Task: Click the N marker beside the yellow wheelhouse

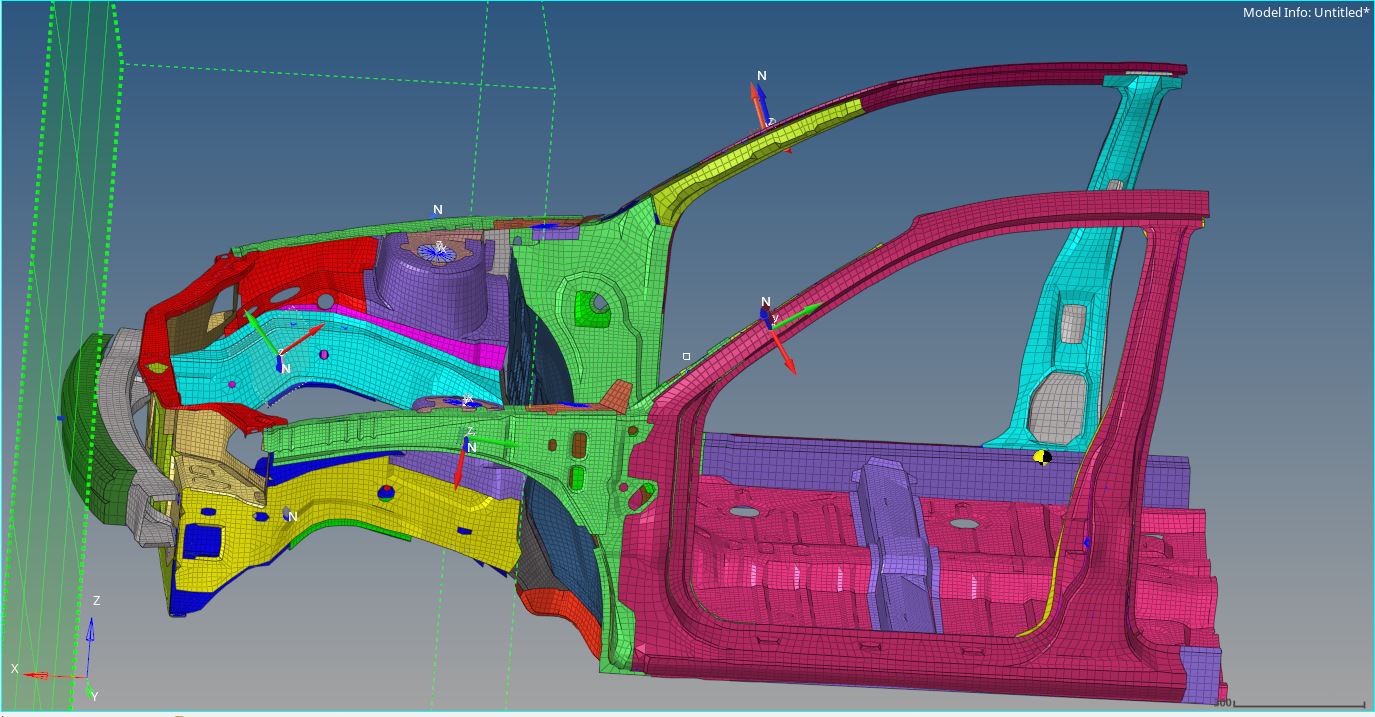Action: point(292,514)
